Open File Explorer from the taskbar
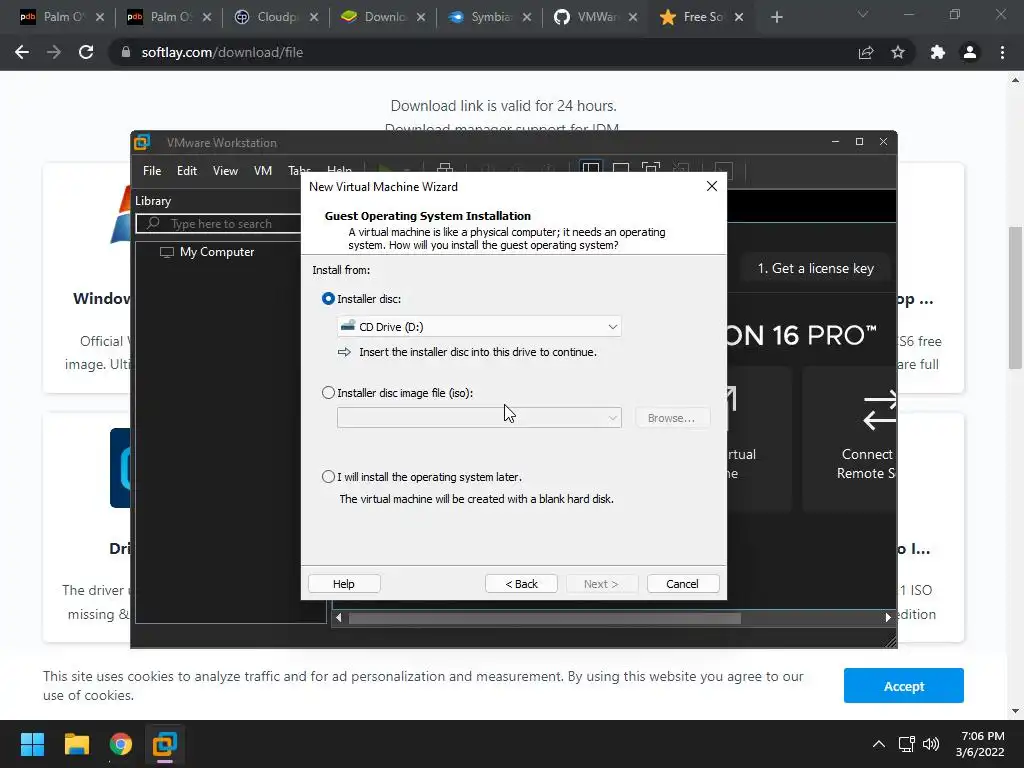The image size is (1024, 768). (x=76, y=744)
